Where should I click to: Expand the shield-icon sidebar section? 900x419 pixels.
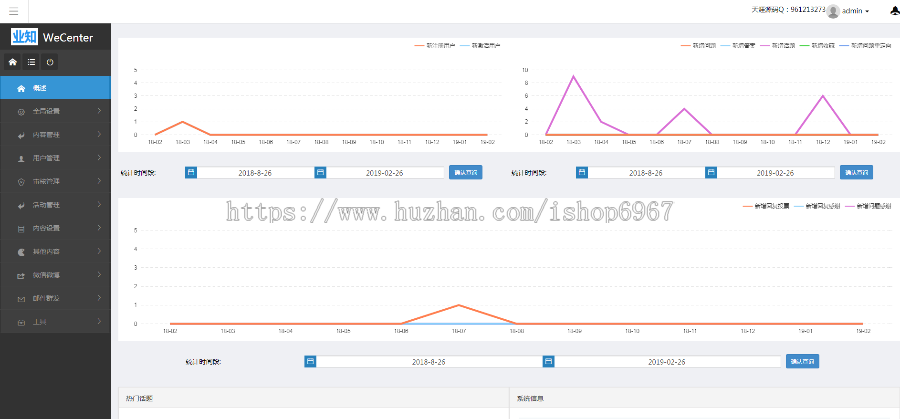55,181
